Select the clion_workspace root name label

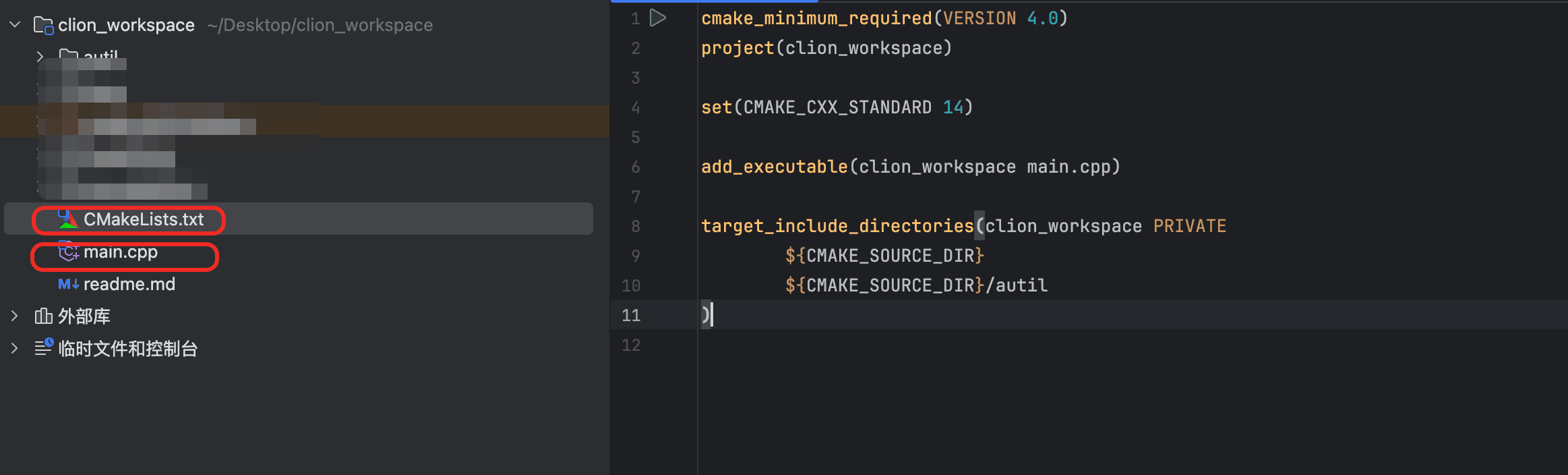(126, 25)
